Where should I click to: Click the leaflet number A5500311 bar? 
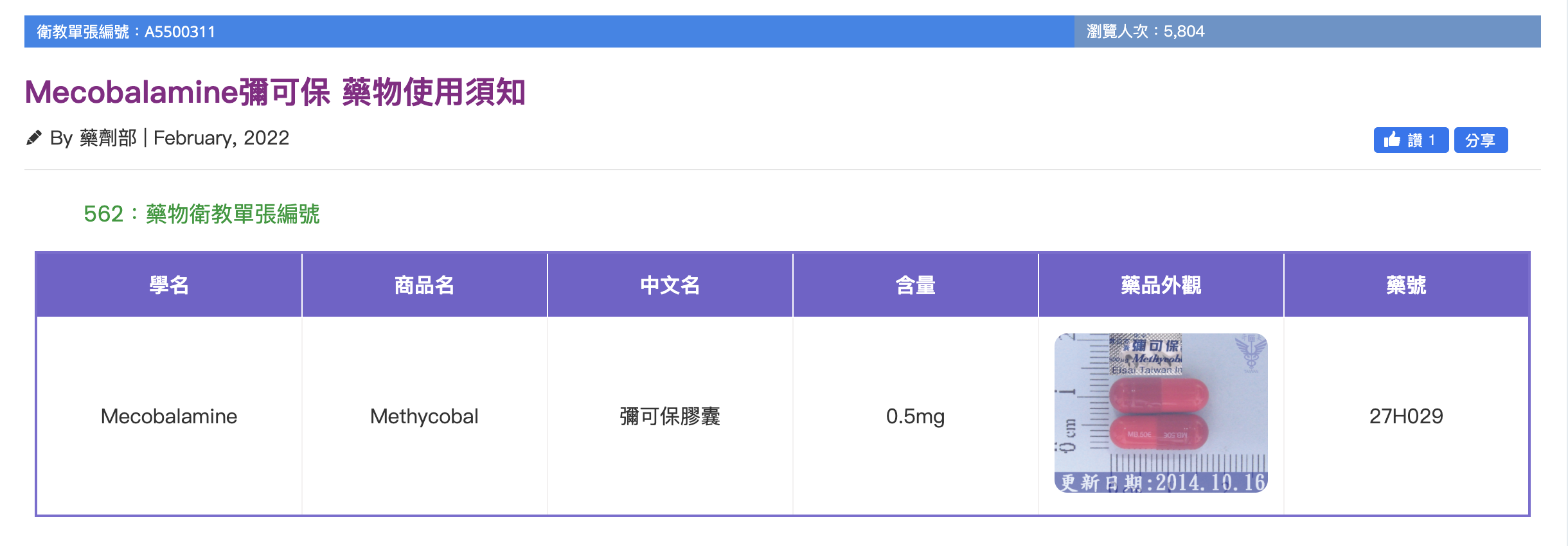pyautogui.click(x=549, y=31)
